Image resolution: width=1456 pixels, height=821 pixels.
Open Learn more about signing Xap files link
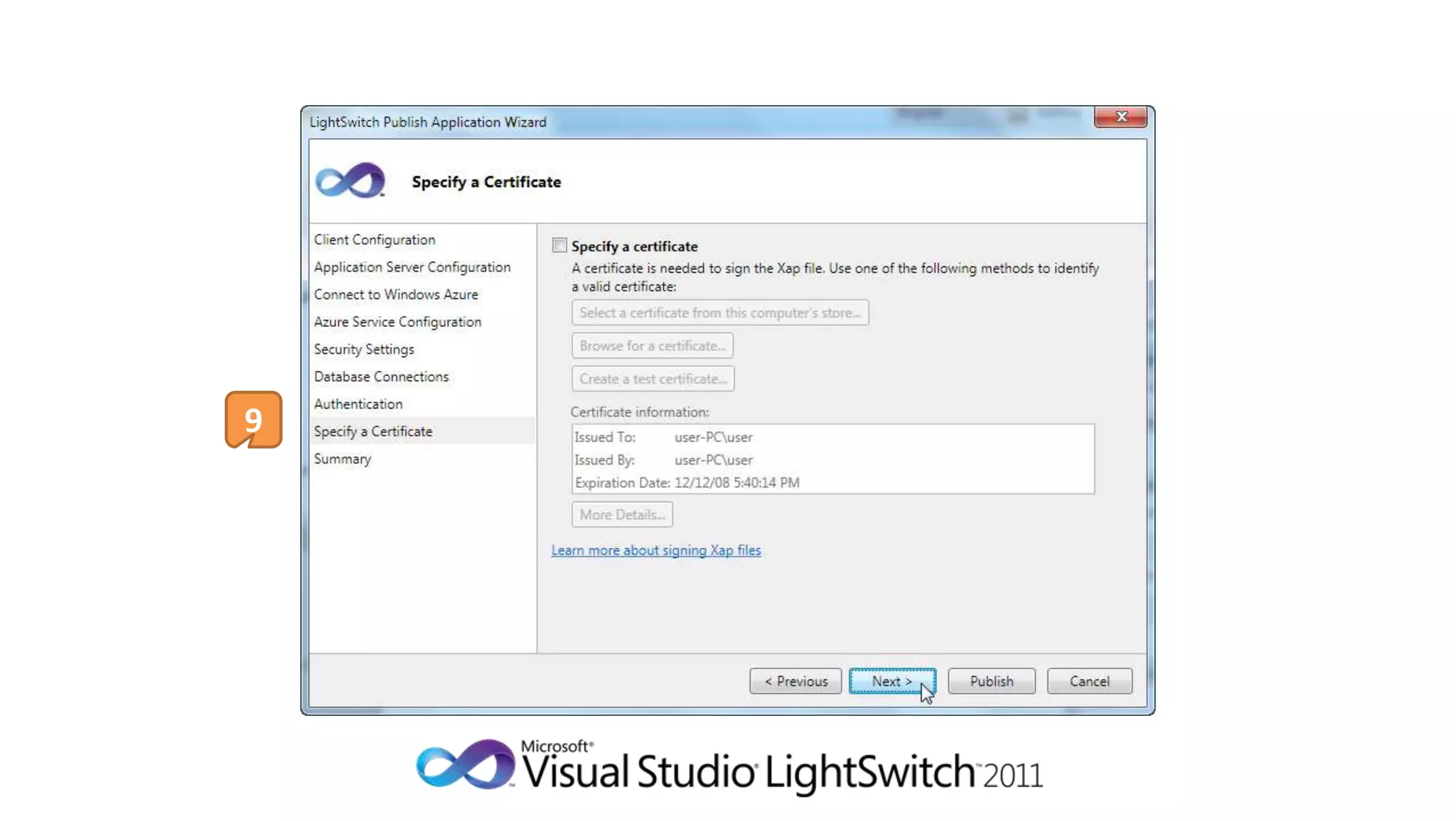[x=655, y=550]
